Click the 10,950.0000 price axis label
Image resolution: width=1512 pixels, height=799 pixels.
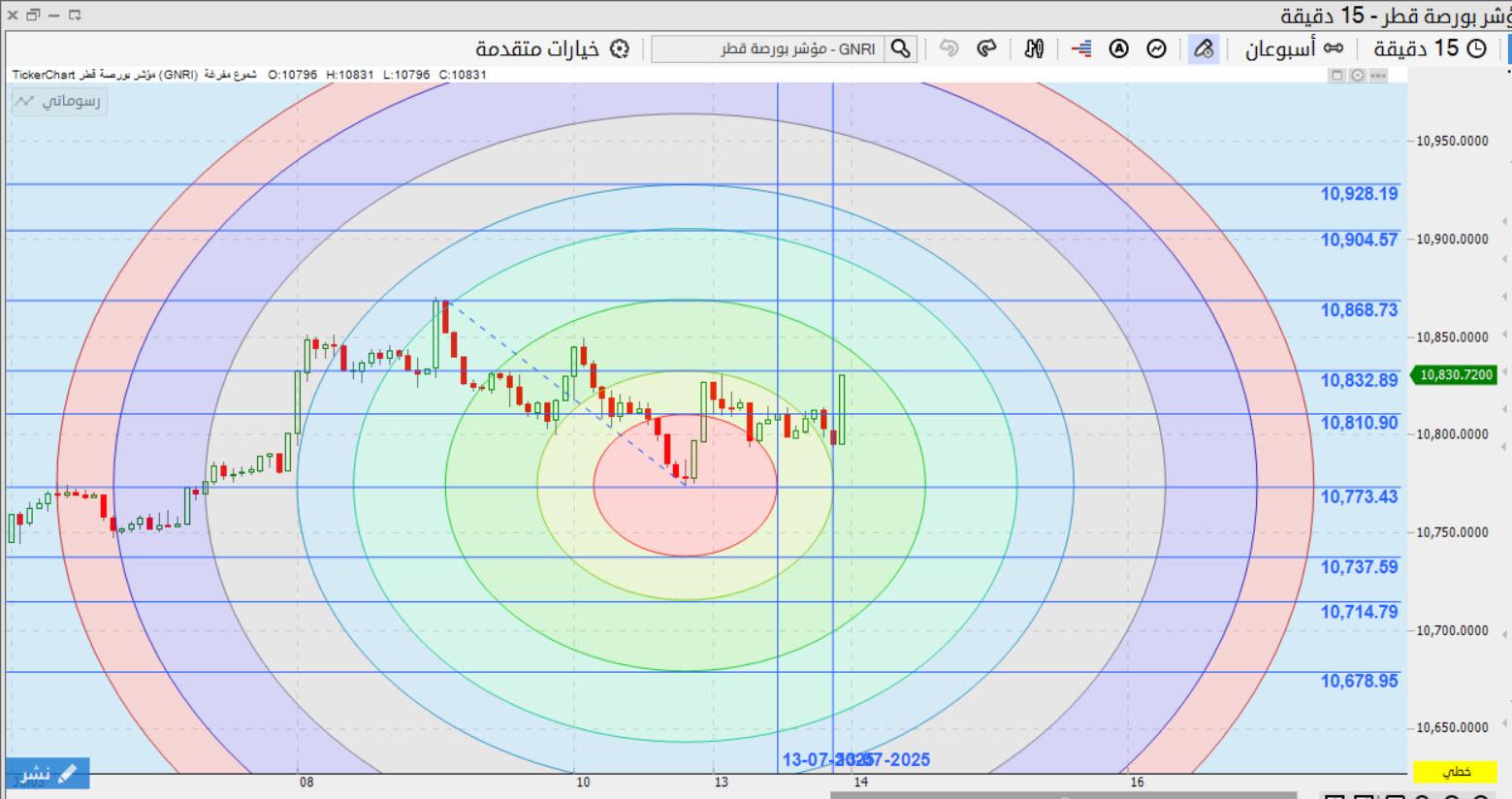[x=1452, y=141]
